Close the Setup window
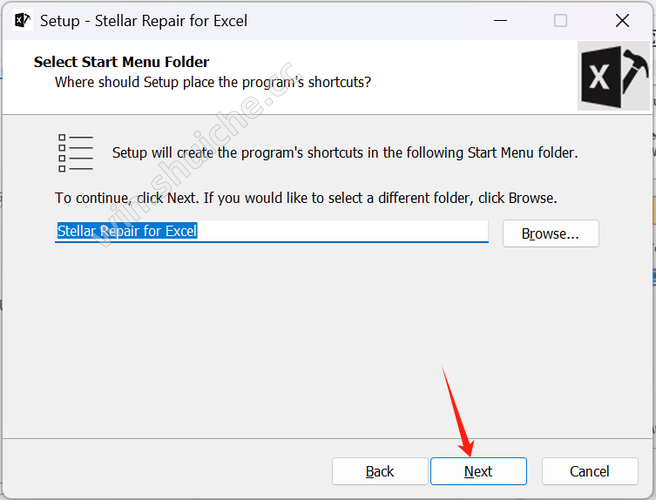This screenshot has height=500, width=656. pyautogui.click(x=622, y=21)
